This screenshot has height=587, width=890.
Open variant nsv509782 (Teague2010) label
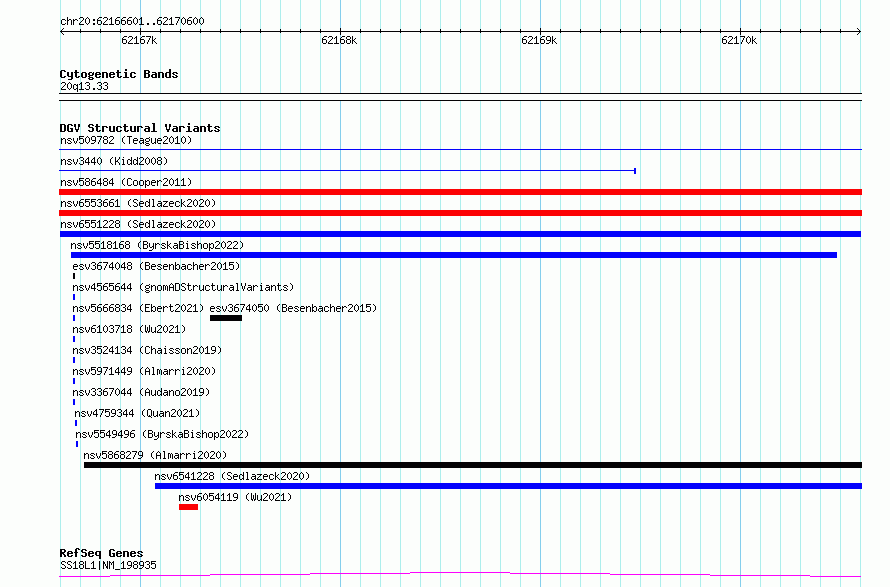126,140
